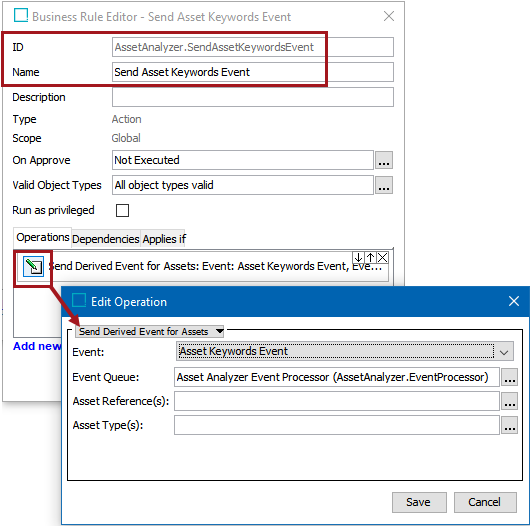
Task: Enable the Run as privileged checkbox
Action: point(122,210)
